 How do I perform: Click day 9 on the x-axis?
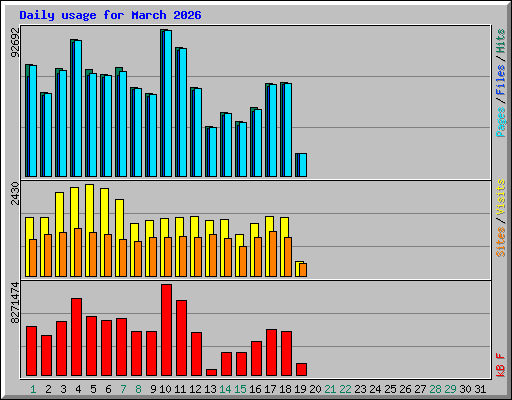click(x=153, y=389)
